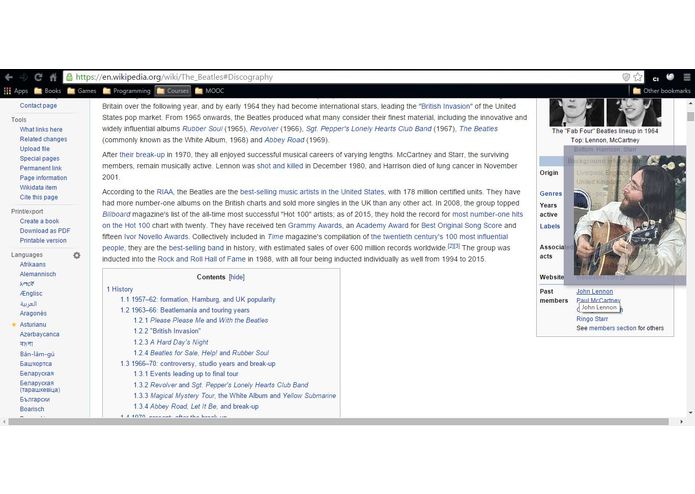
Task: Open Special pages link
Action: tap(39, 159)
